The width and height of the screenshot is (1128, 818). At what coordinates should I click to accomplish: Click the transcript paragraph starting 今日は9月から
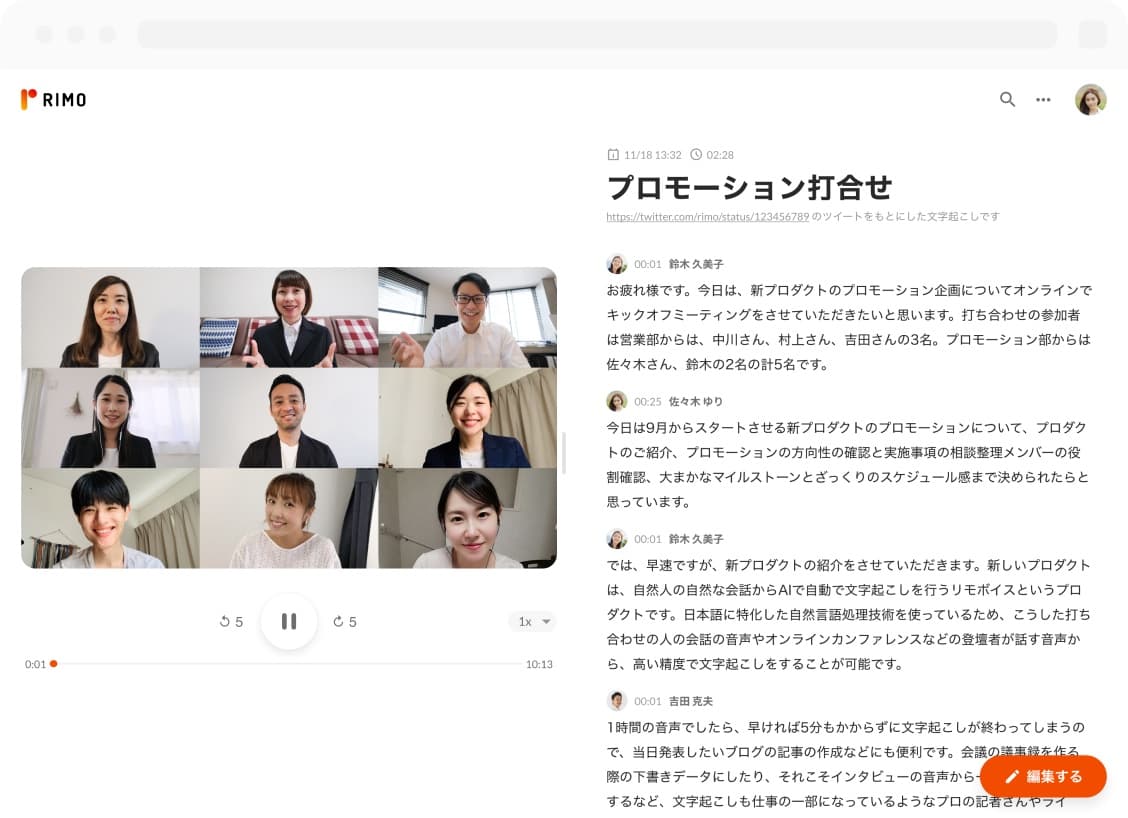(847, 465)
